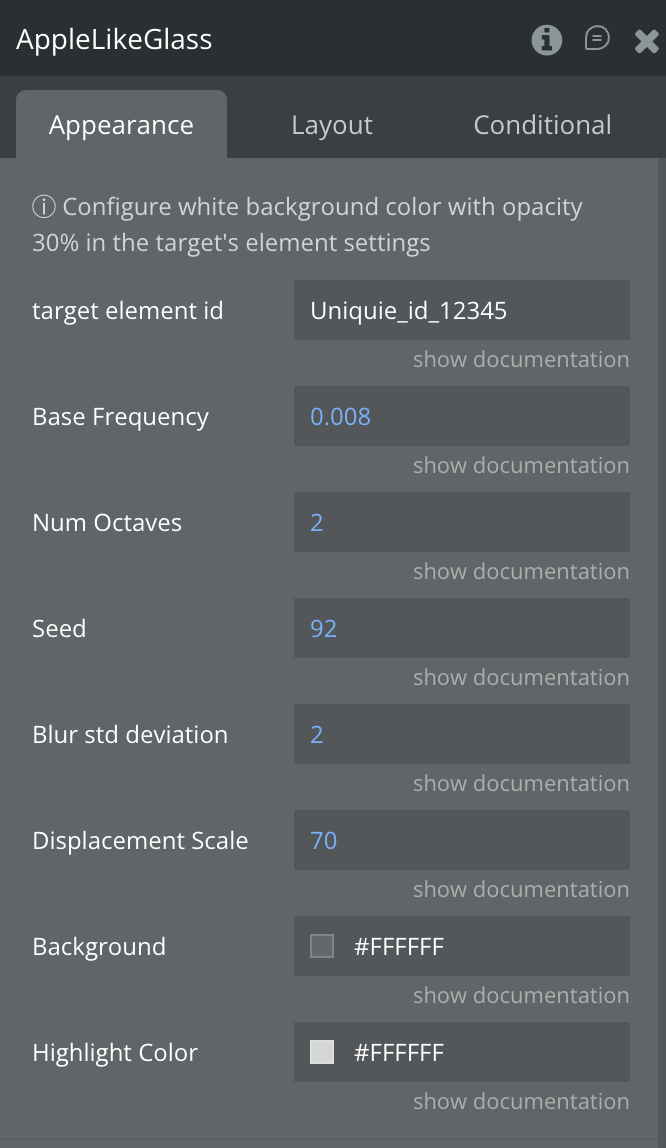Click the Seed value field

[461, 628]
